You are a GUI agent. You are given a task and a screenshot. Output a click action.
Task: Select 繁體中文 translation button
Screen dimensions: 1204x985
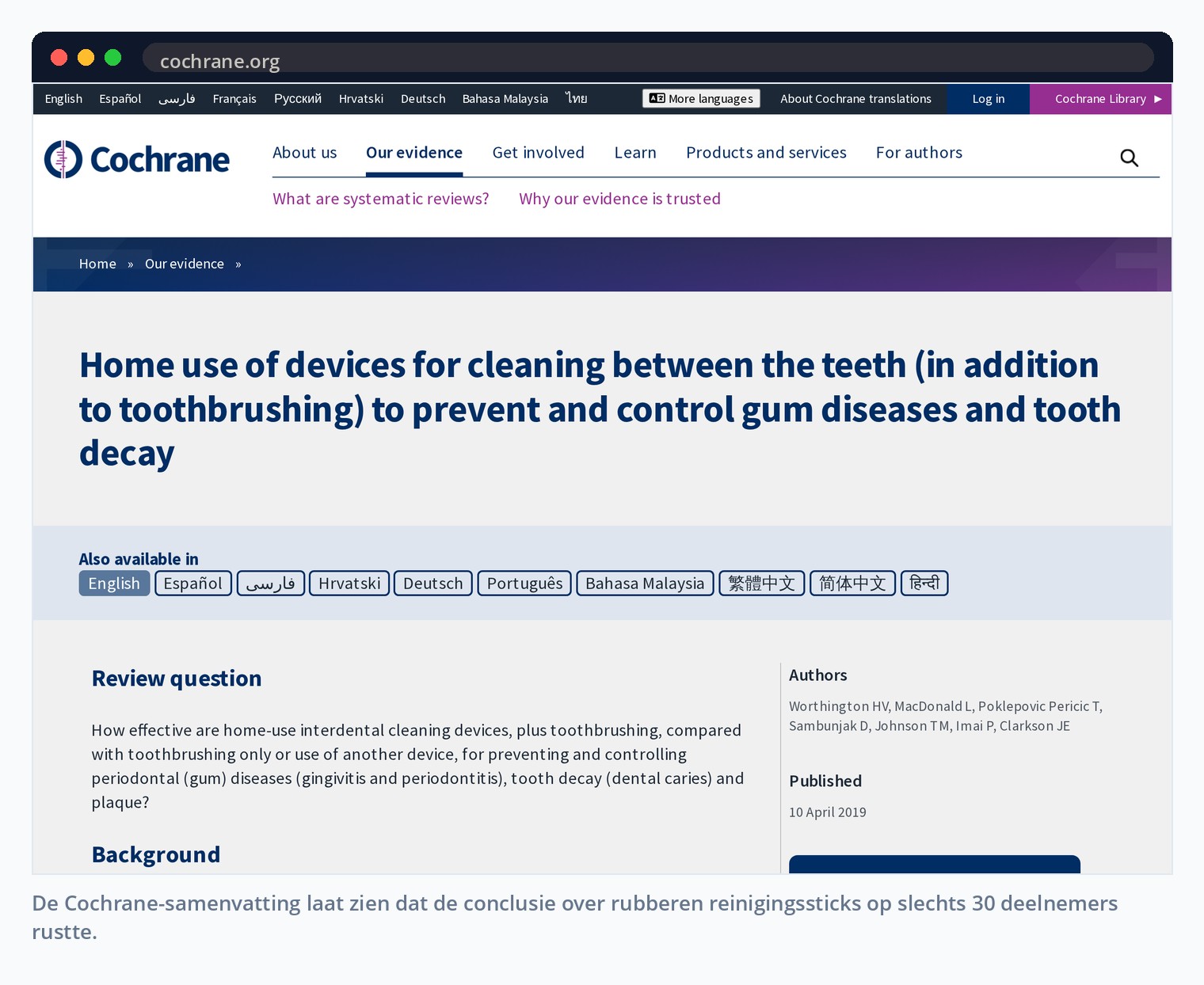pos(762,584)
